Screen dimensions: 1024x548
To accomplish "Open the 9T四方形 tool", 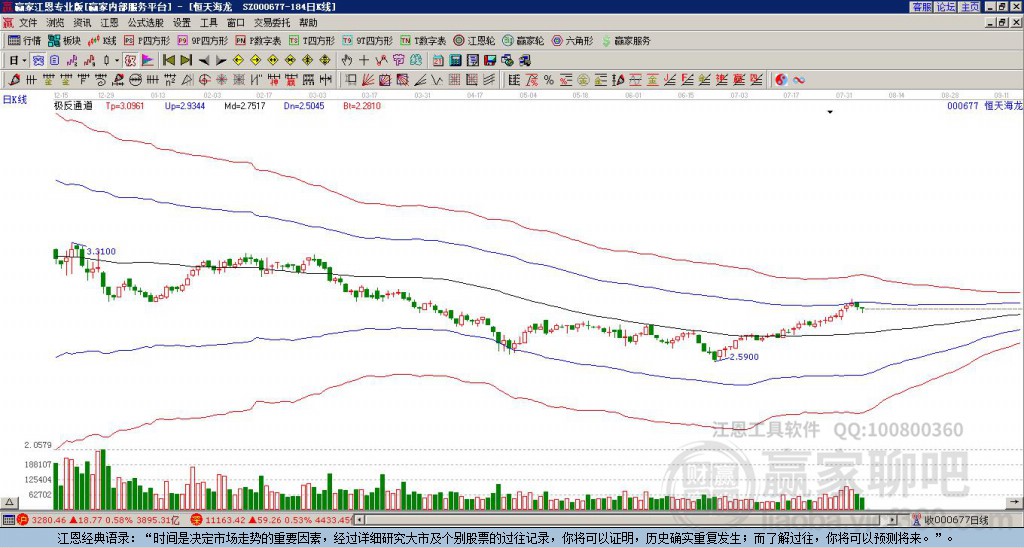I will tap(367, 40).
